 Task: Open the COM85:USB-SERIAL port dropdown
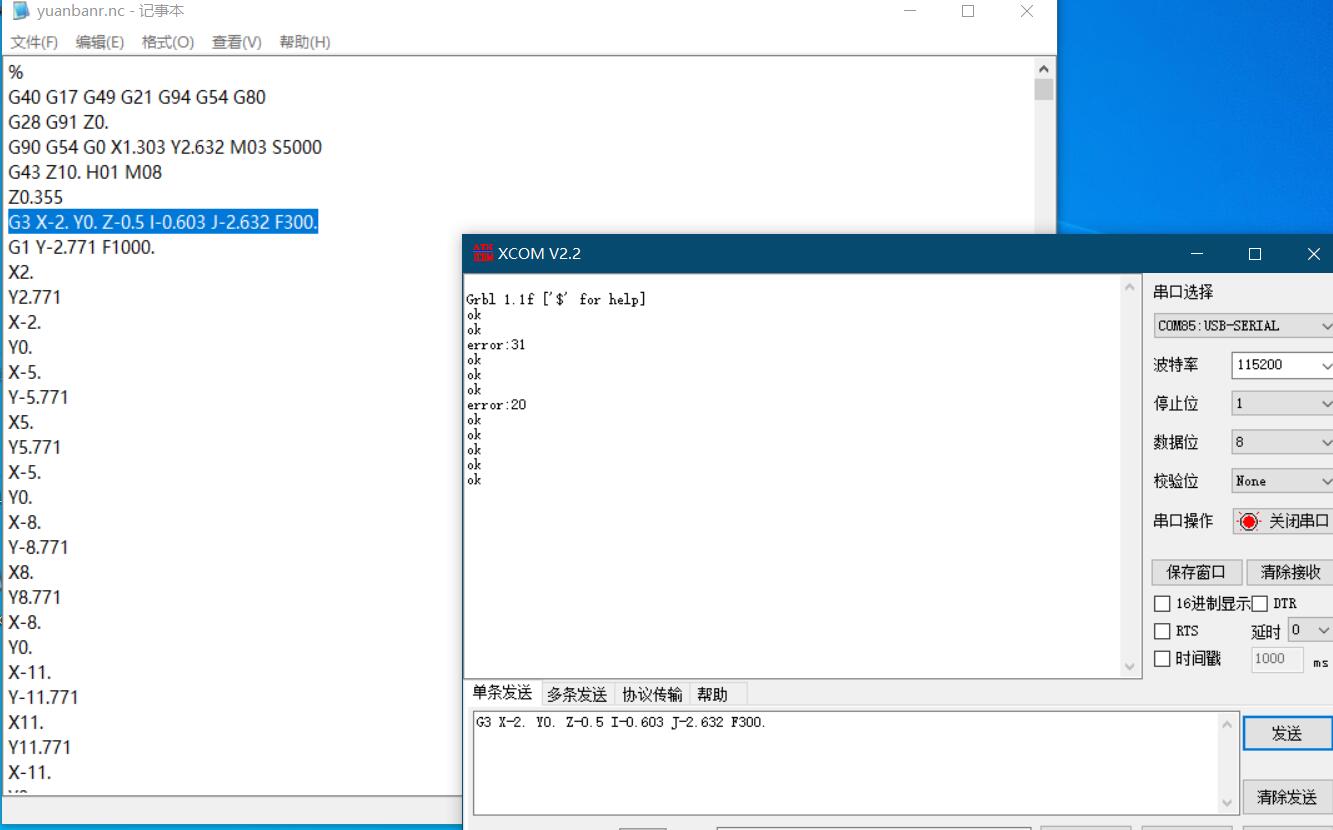[1243, 326]
